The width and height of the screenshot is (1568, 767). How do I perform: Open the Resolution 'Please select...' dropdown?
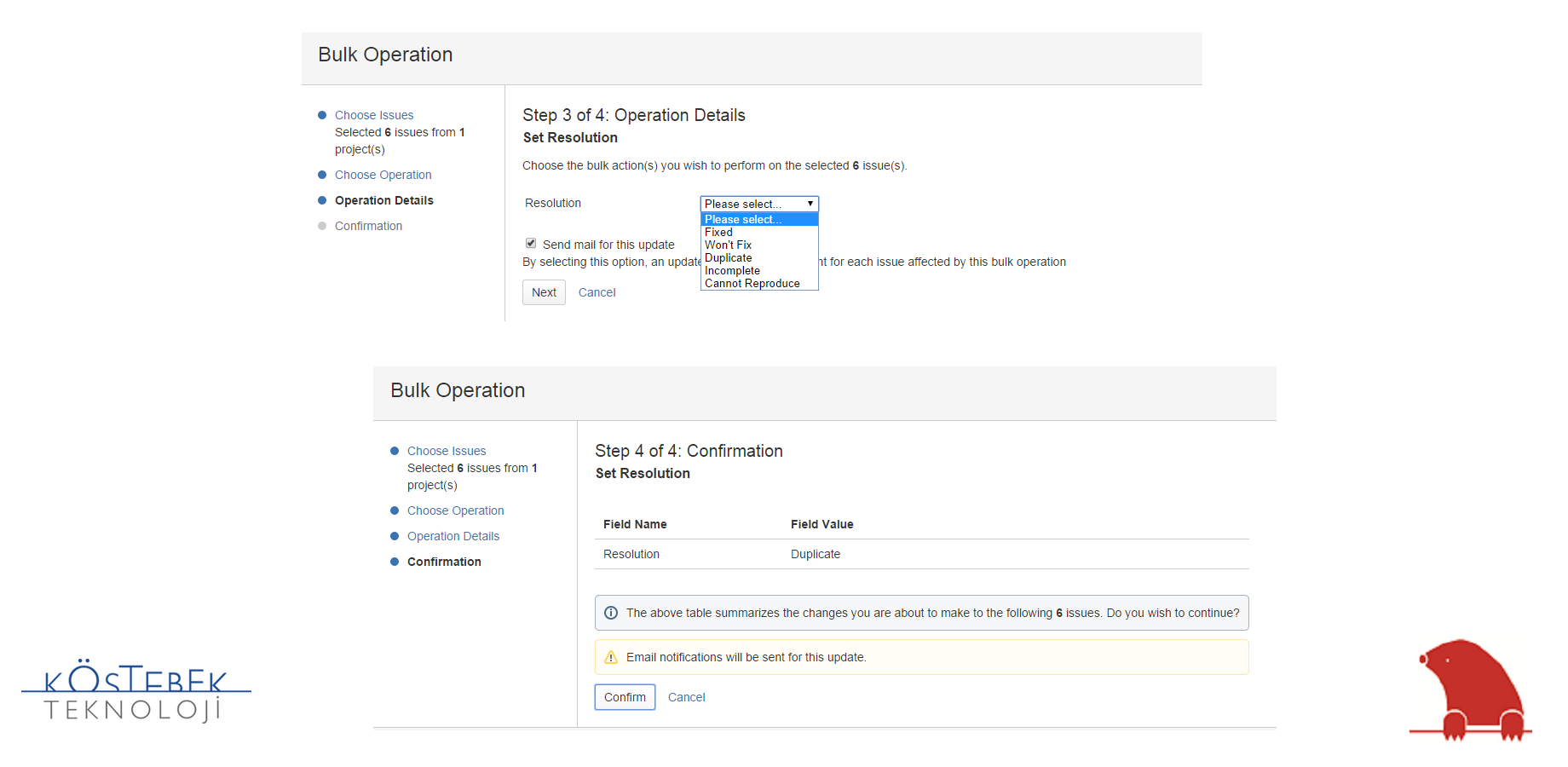[759, 204]
